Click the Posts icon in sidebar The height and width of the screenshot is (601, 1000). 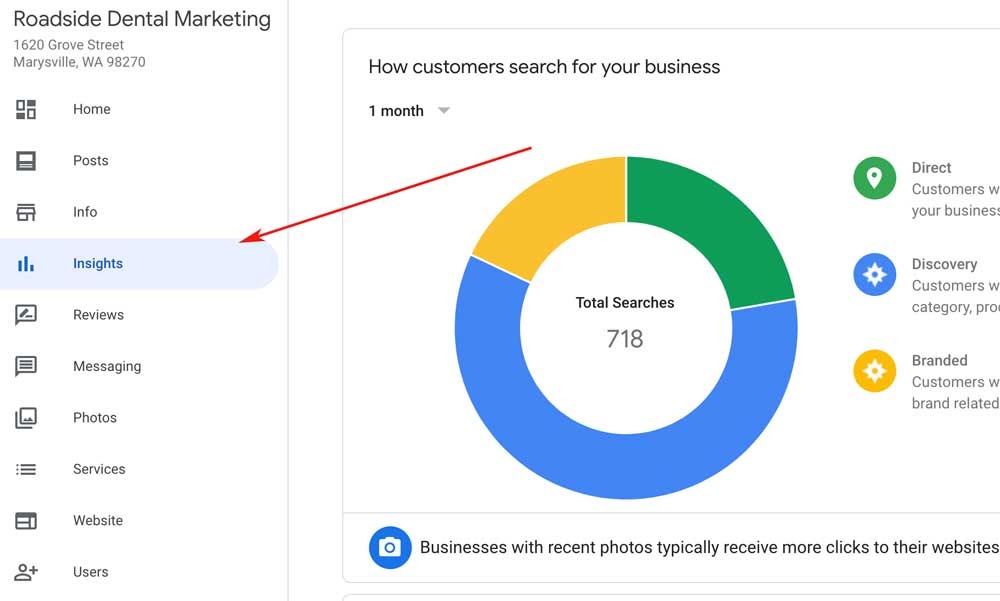pos(26,161)
